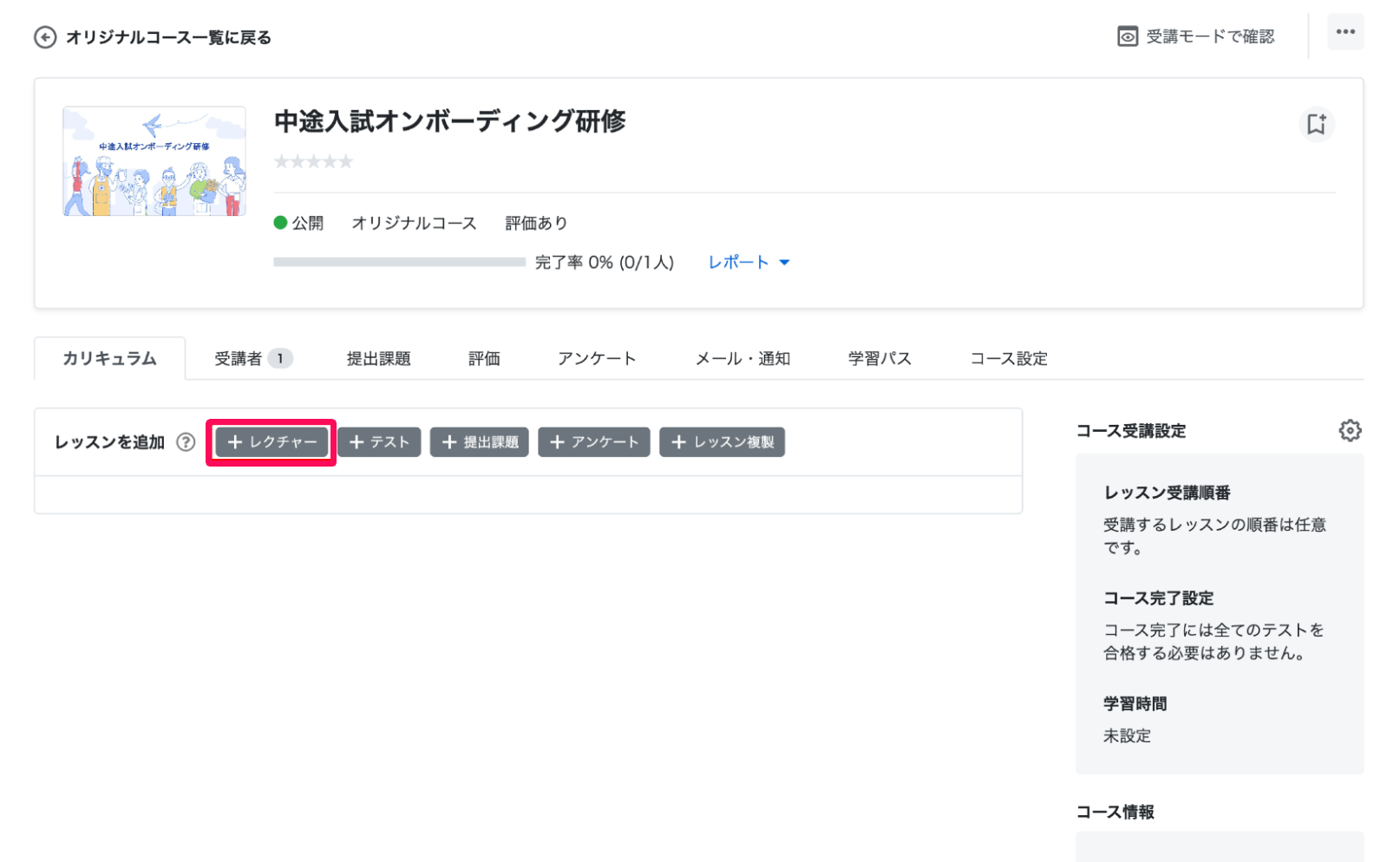The image size is (1400, 862).
Task: Click the back arrow circle icon
Action: coord(45,37)
